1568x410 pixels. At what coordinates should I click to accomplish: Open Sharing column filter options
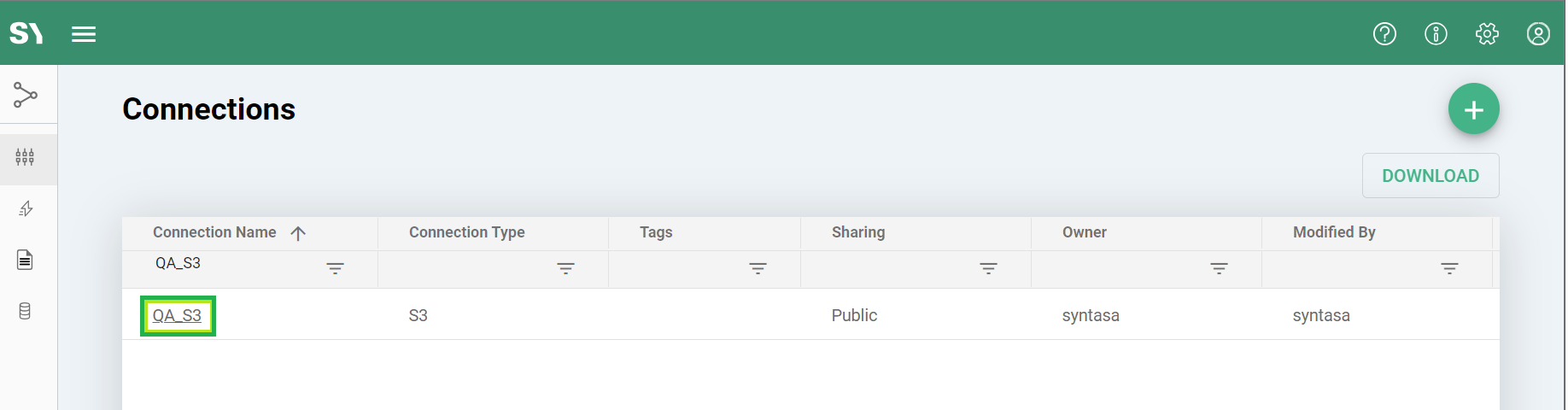tap(988, 268)
